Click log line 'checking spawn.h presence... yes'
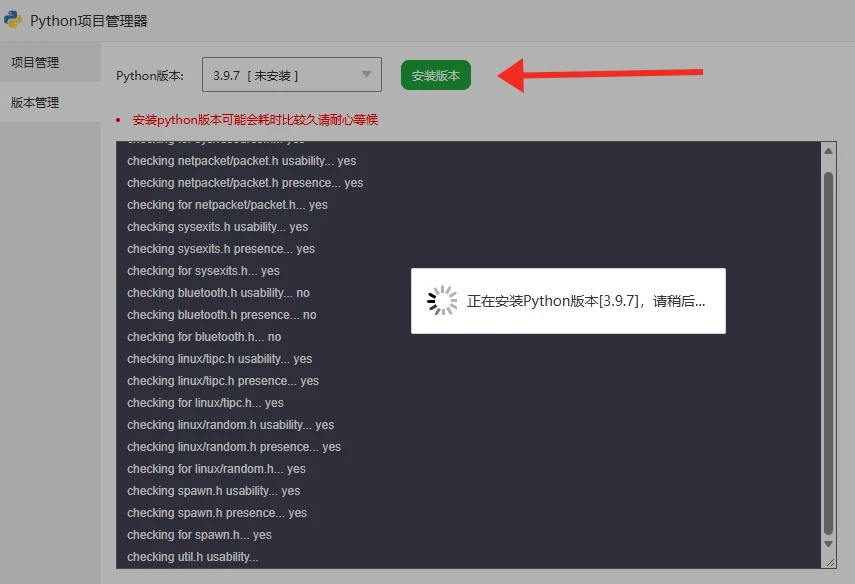Image resolution: width=855 pixels, height=584 pixels. click(217, 513)
